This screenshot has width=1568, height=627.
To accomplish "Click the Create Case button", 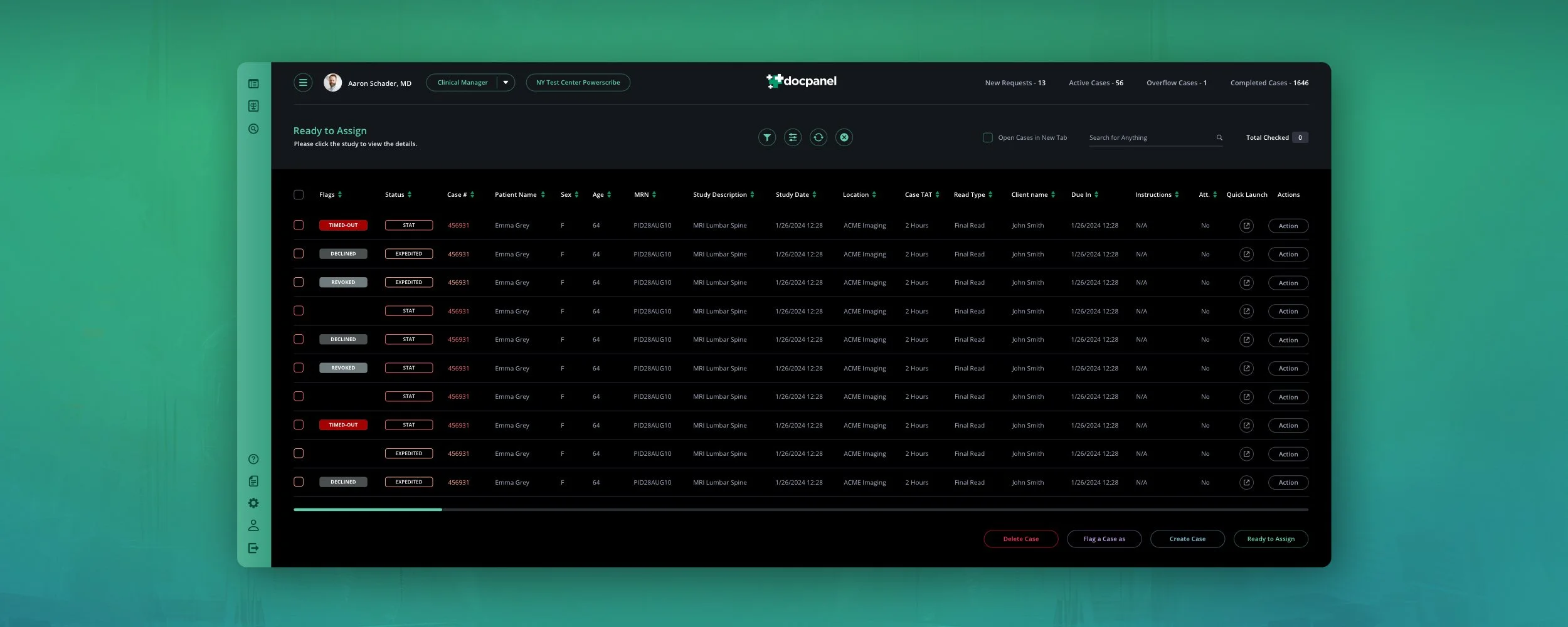I will click(1187, 539).
